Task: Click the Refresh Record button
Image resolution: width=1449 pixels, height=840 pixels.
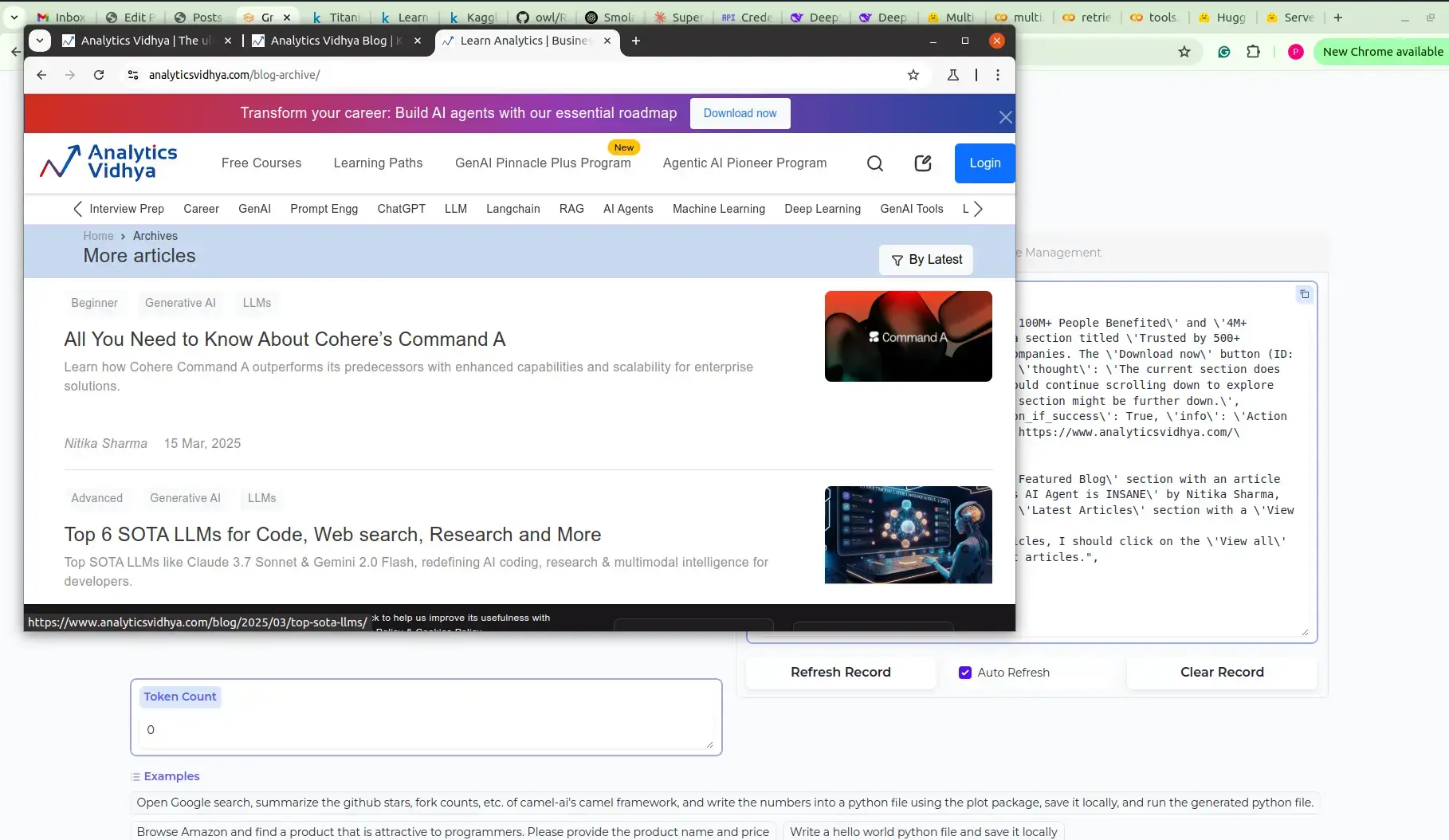Action: [840, 673]
